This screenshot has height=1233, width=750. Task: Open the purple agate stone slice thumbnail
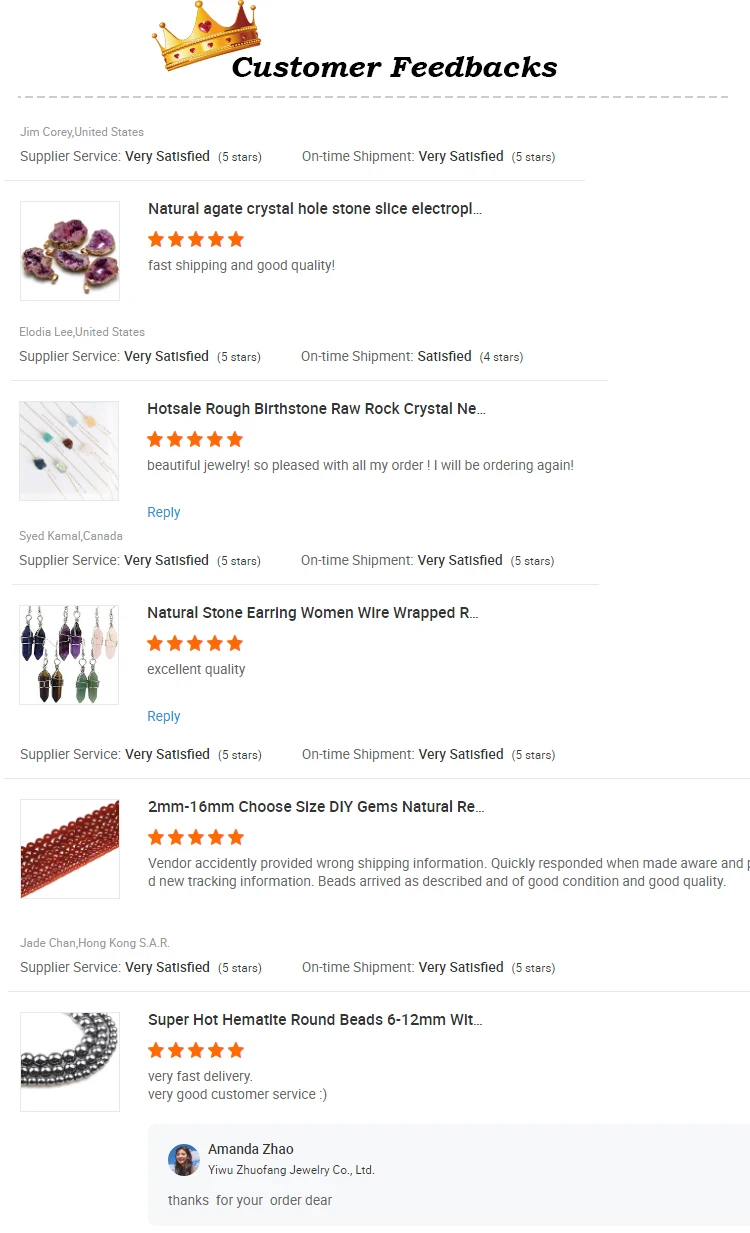pyautogui.click(x=70, y=251)
